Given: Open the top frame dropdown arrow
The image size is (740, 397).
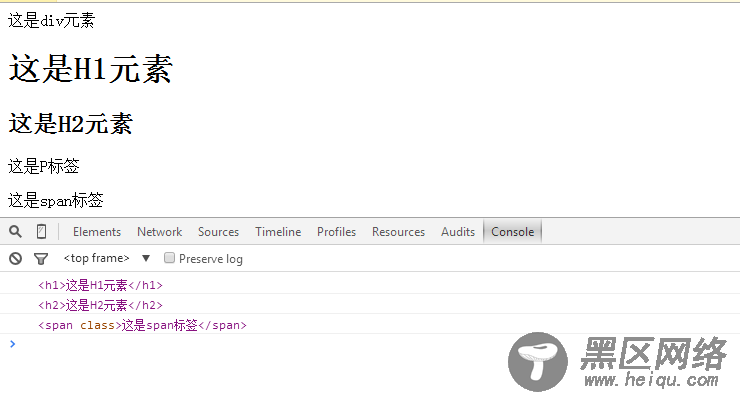Looking at the screenshot, I should point(146,258).
